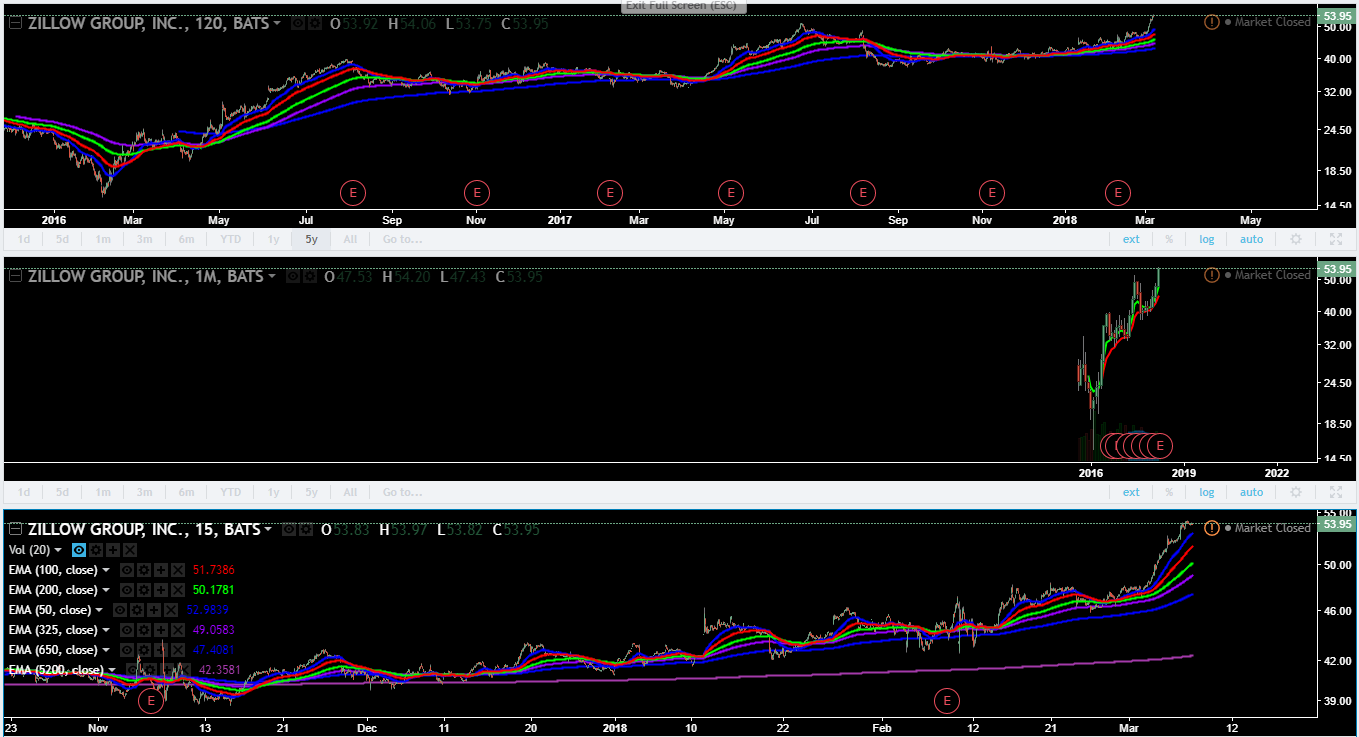Click the plus icon beside EMA (325, close)
Screen dimensions: 1359x737
161,630
